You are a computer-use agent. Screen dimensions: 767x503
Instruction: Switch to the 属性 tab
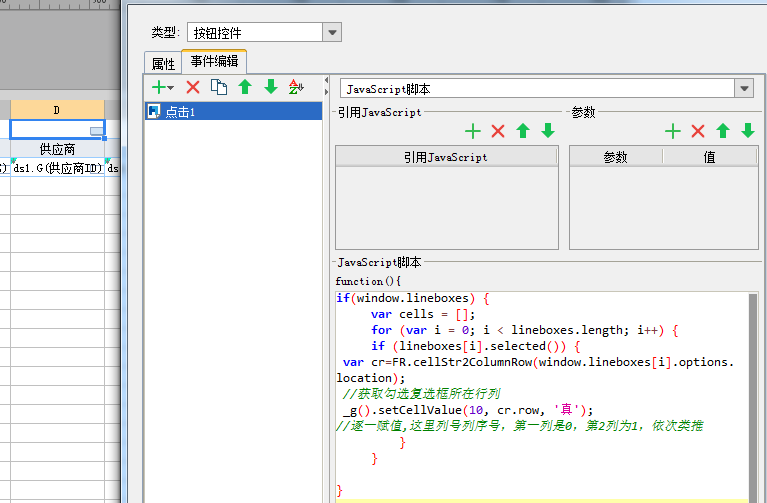coord(163,63)
